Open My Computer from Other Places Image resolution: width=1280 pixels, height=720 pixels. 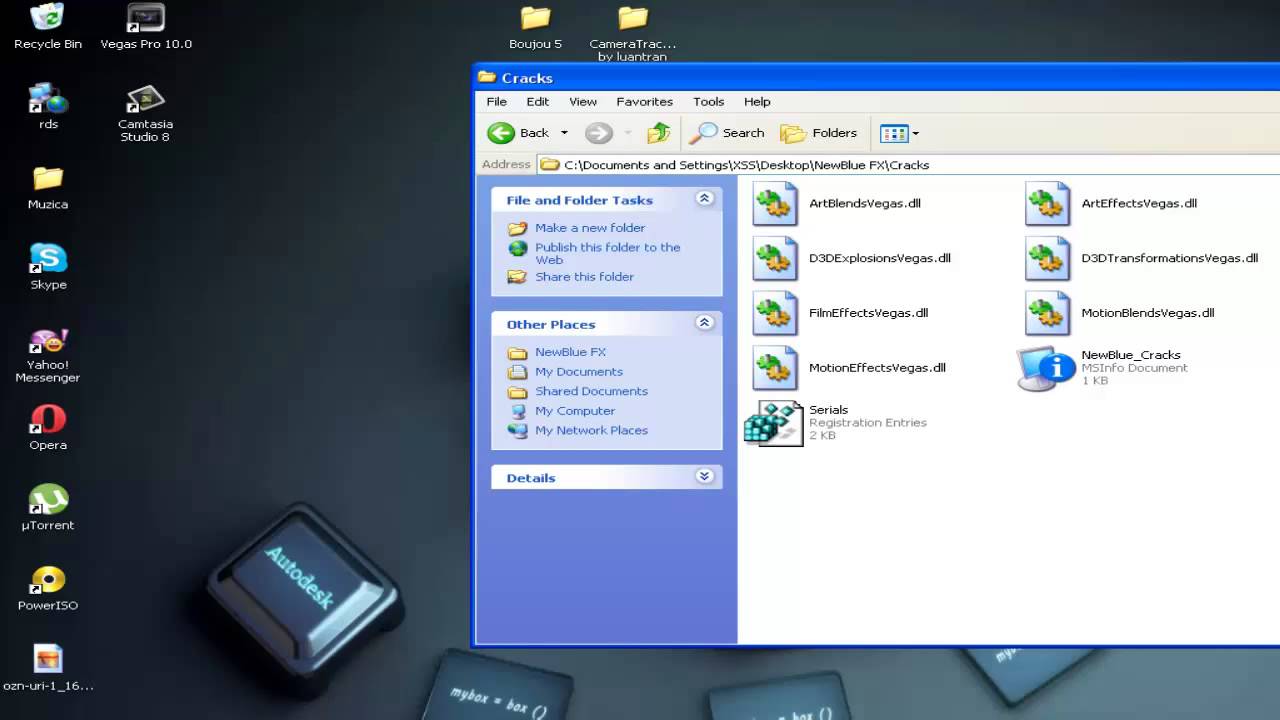575,411
